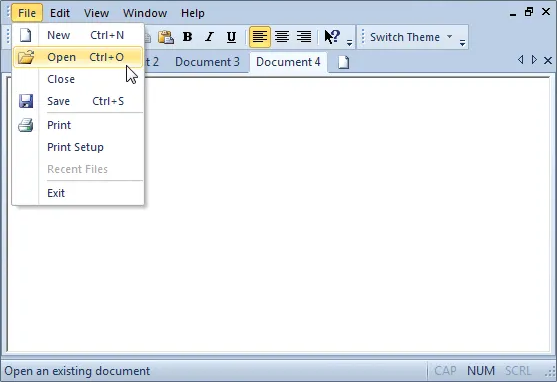Open the Window menu
Screen dimensions: 557x382
[x=145, y=13]
